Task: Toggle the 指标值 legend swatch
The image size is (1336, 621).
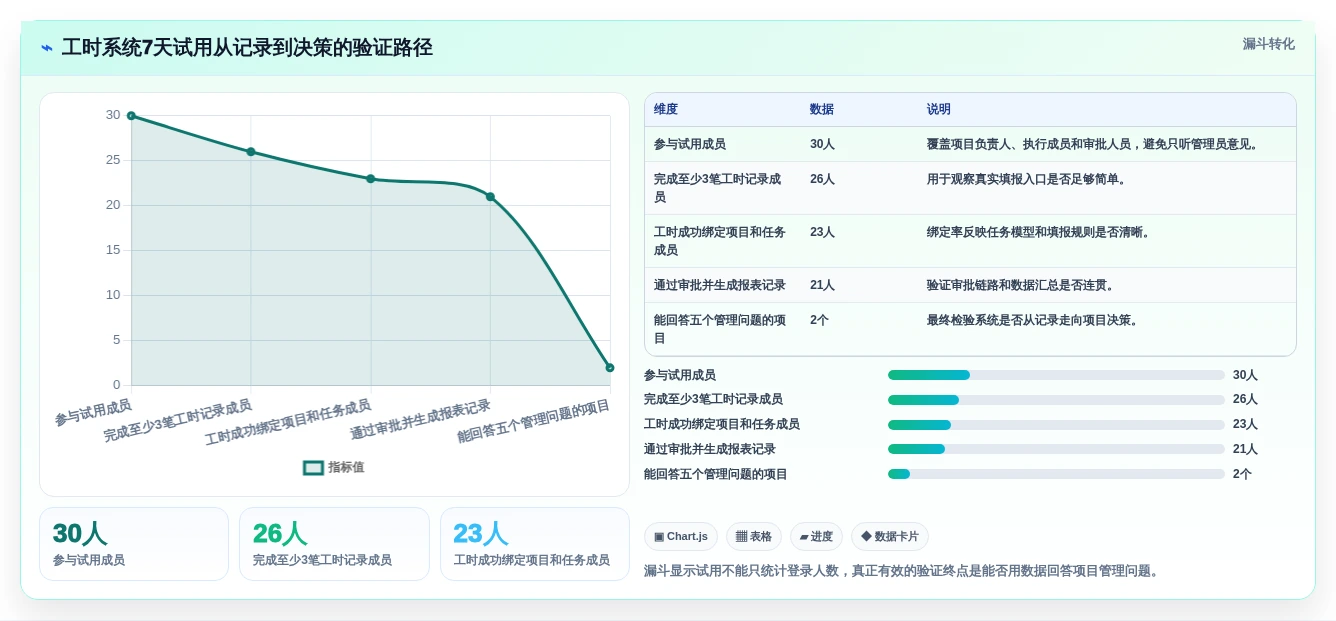Action: point(313,467)
